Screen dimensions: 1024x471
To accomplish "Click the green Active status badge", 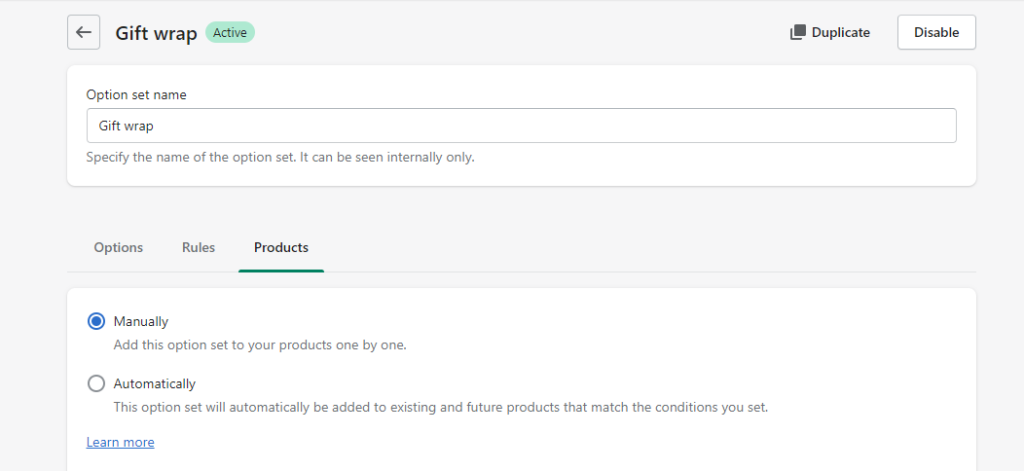I will (x=230, y=32).
